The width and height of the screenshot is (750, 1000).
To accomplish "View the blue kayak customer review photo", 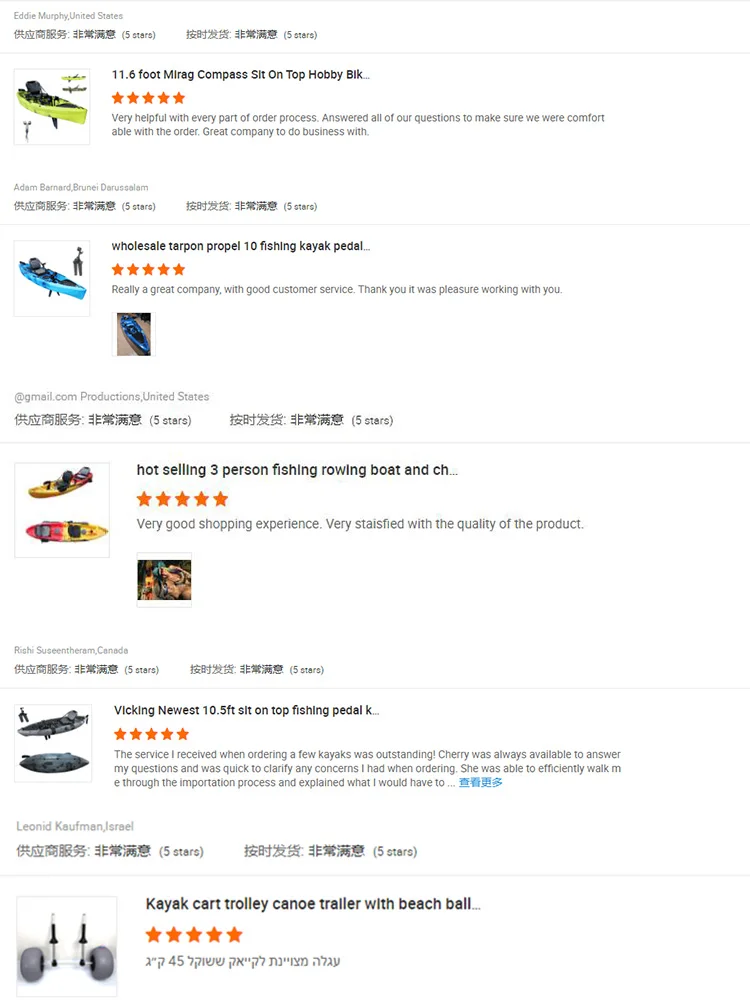I will 134,334.
